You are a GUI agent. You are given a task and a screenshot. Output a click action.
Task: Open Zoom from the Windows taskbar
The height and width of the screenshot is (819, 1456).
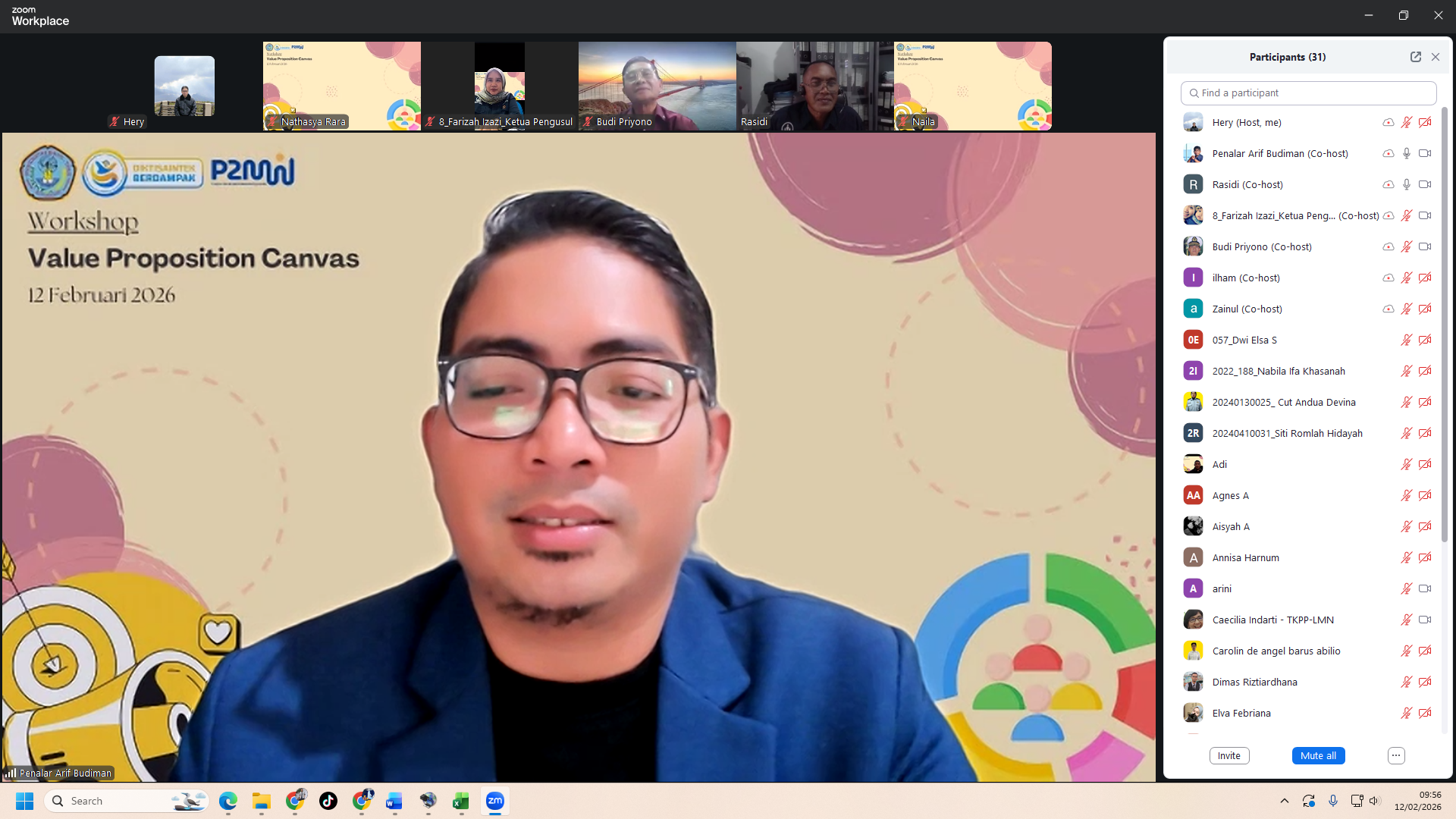pos(494,801)
